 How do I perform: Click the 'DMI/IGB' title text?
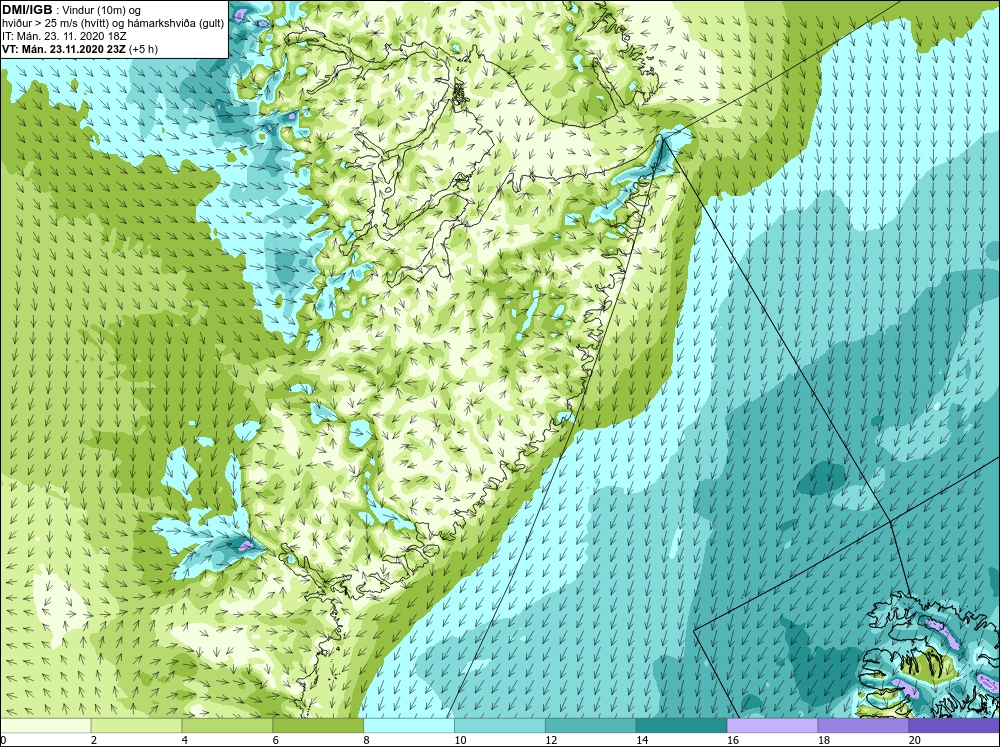pyautogui.click(x=27, y=10)
